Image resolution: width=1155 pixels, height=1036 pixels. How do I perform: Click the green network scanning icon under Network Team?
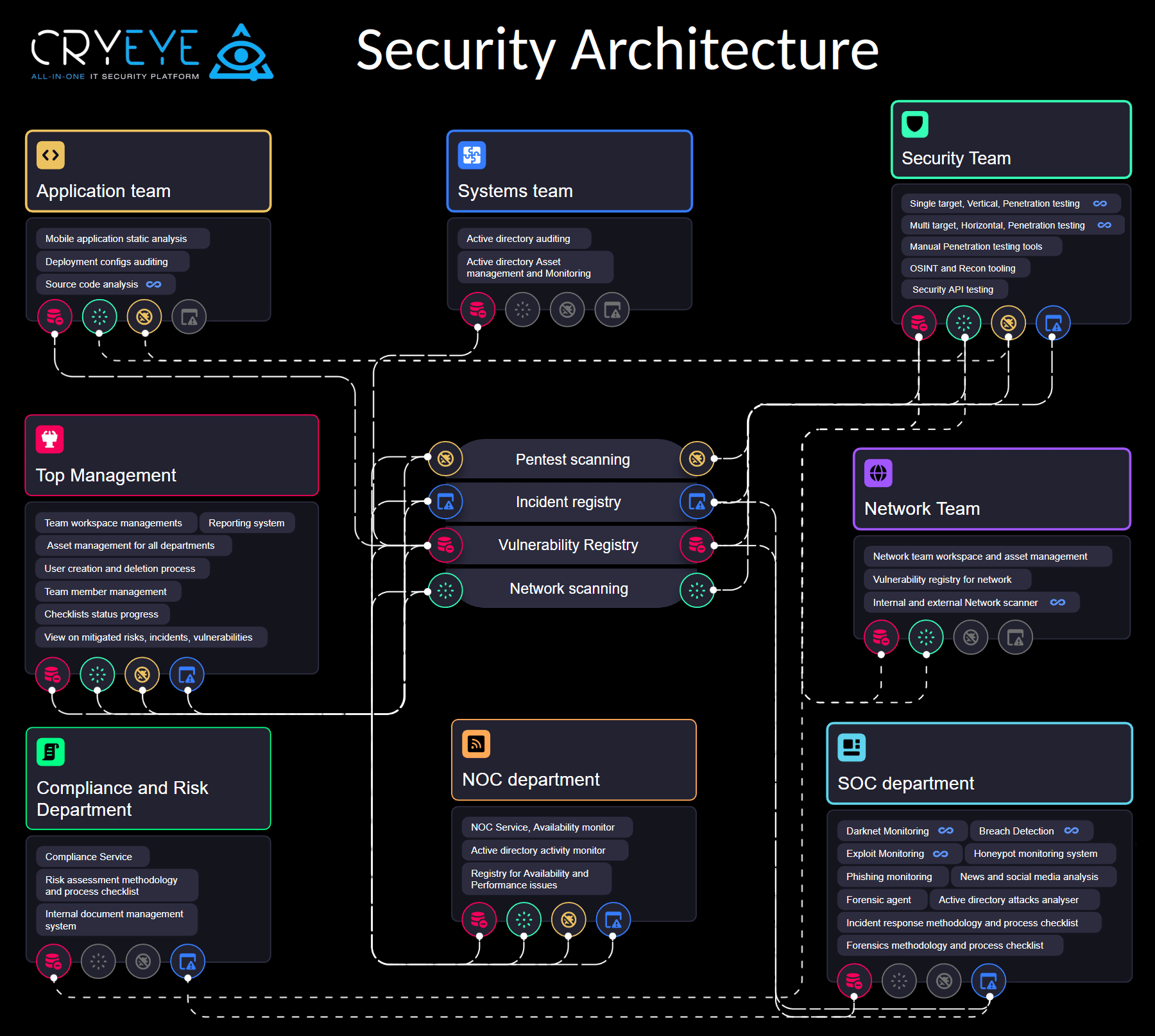coord(925,637)
